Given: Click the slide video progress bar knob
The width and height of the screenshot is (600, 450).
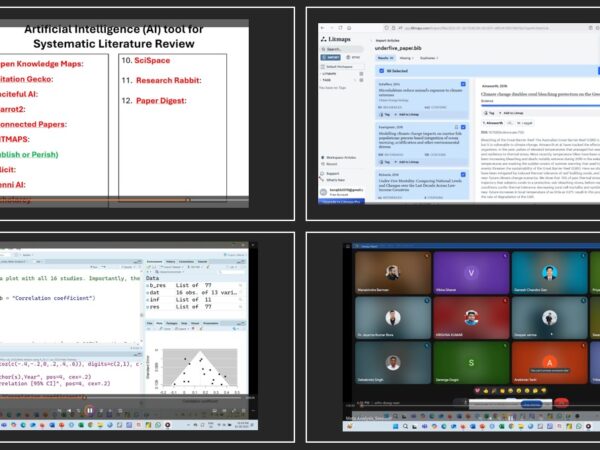Looking at the screenshot, I should click(188, 200).
